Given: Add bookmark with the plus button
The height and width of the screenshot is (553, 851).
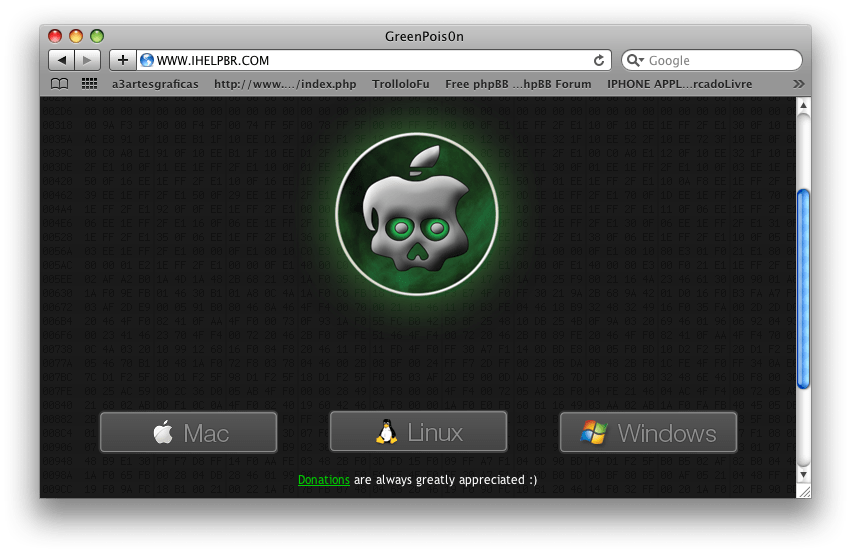Looking at the screenshot, I should coord(123,60).
